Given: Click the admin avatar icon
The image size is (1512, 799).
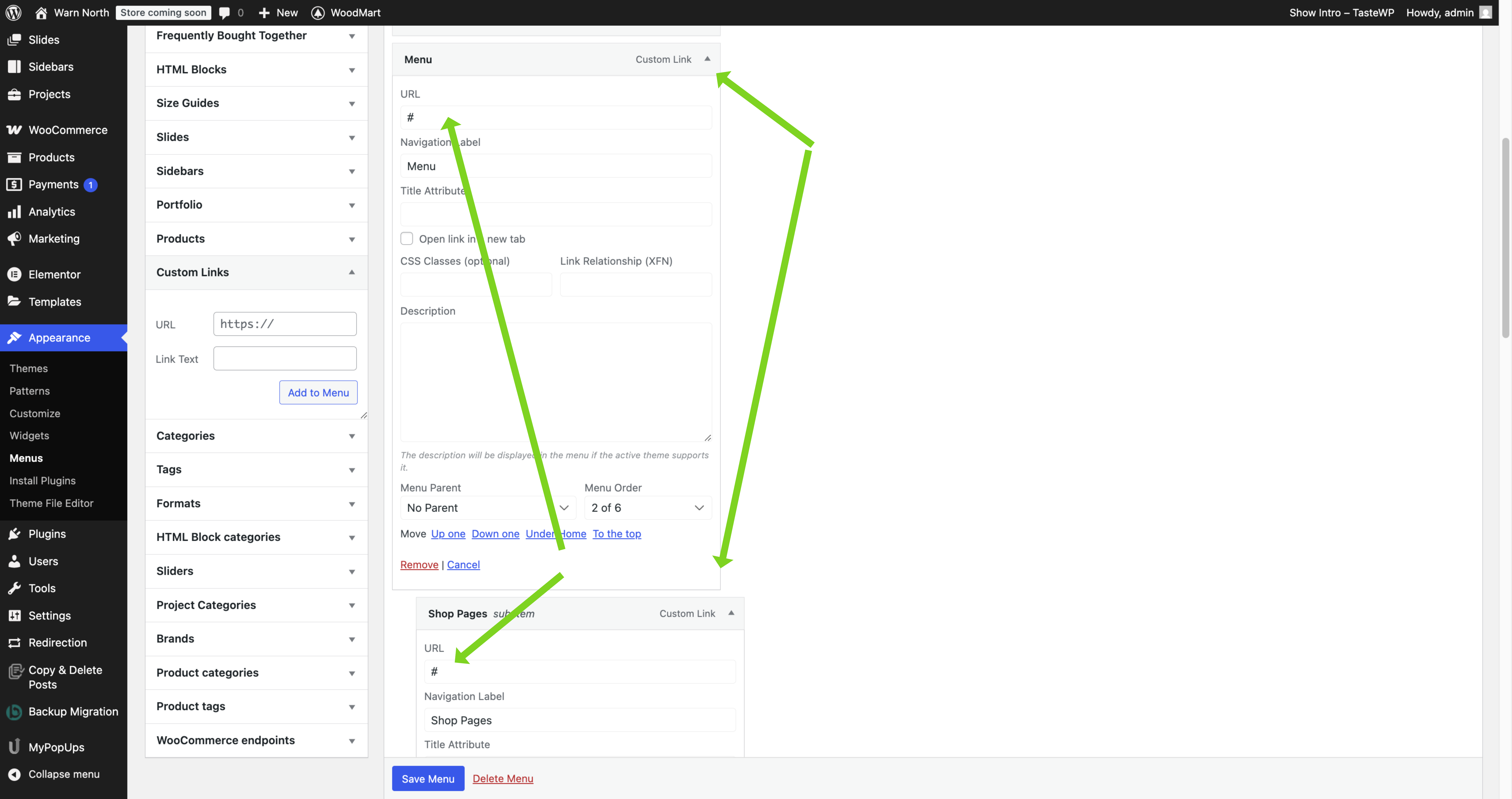Looking at the screenshot, I should pos(1486,12).
